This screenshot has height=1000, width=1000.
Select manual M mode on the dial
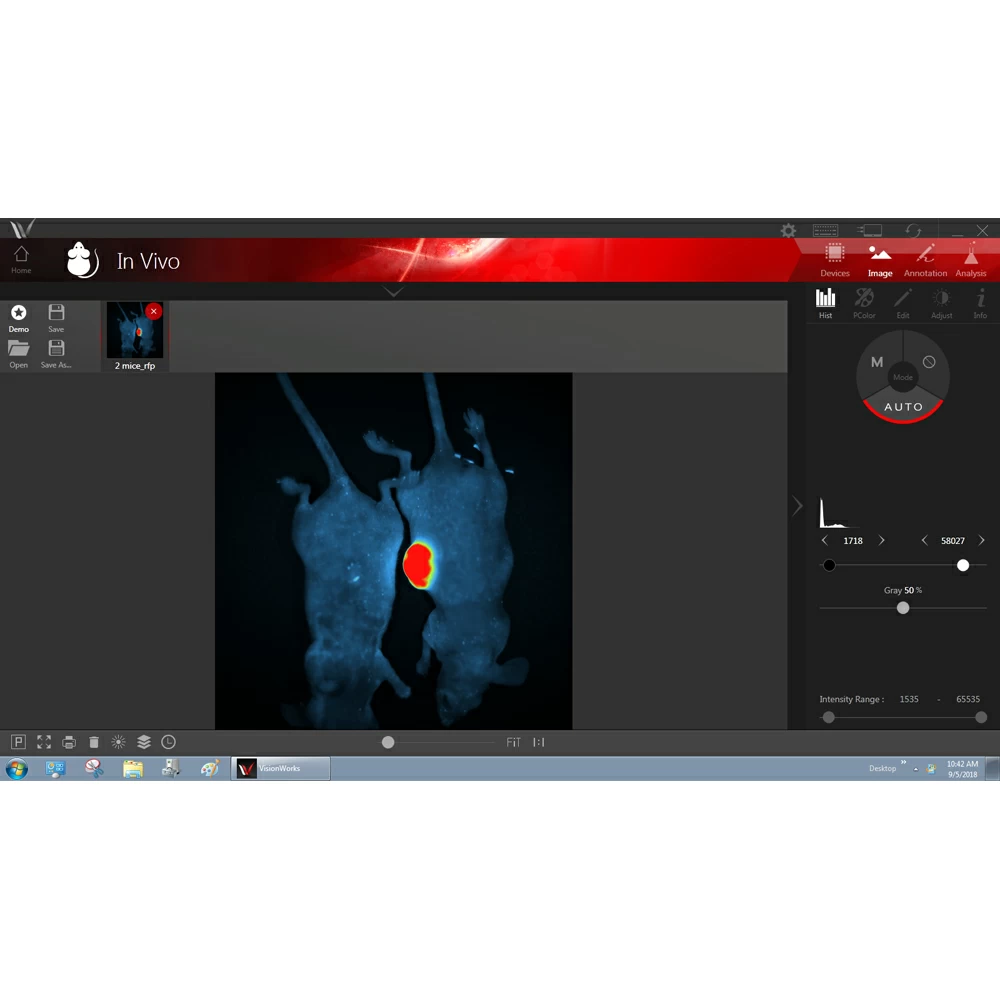point(878,362)
